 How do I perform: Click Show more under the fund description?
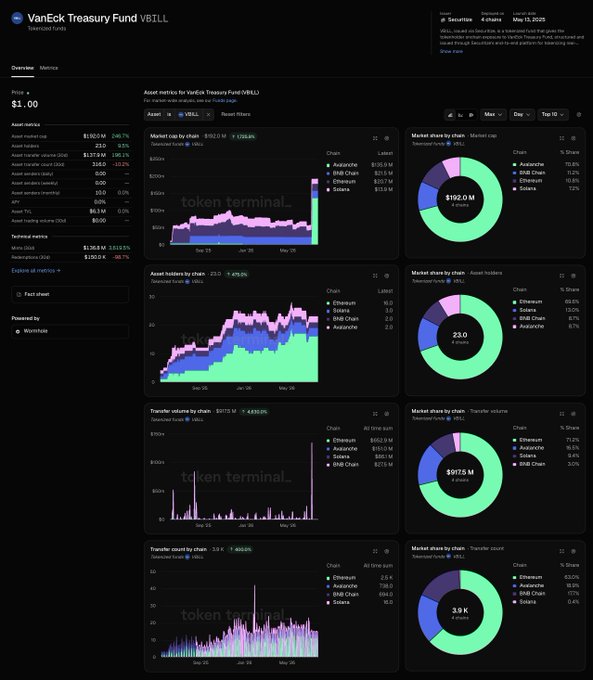click(451, 51)
